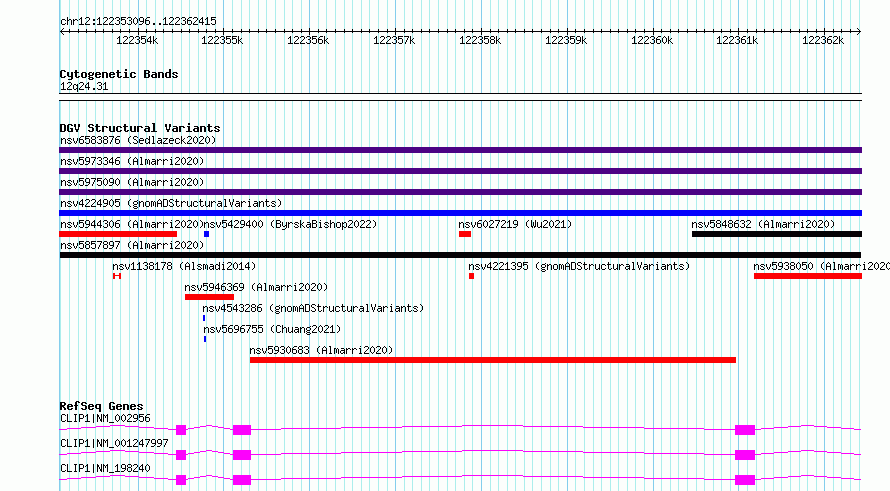Click the 122354k ruler position
The height and width of the screenshot is (491, 890).
pyautogui.click(x=137, y=41)
